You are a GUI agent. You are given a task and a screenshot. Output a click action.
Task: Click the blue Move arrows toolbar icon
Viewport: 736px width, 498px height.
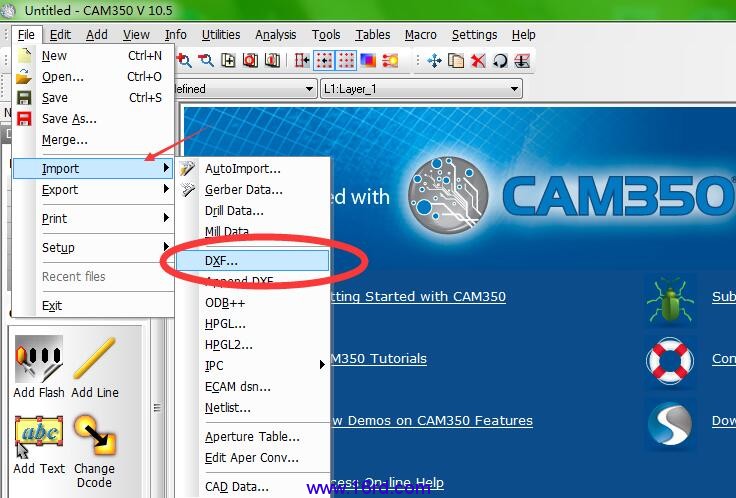pos(435,61)
